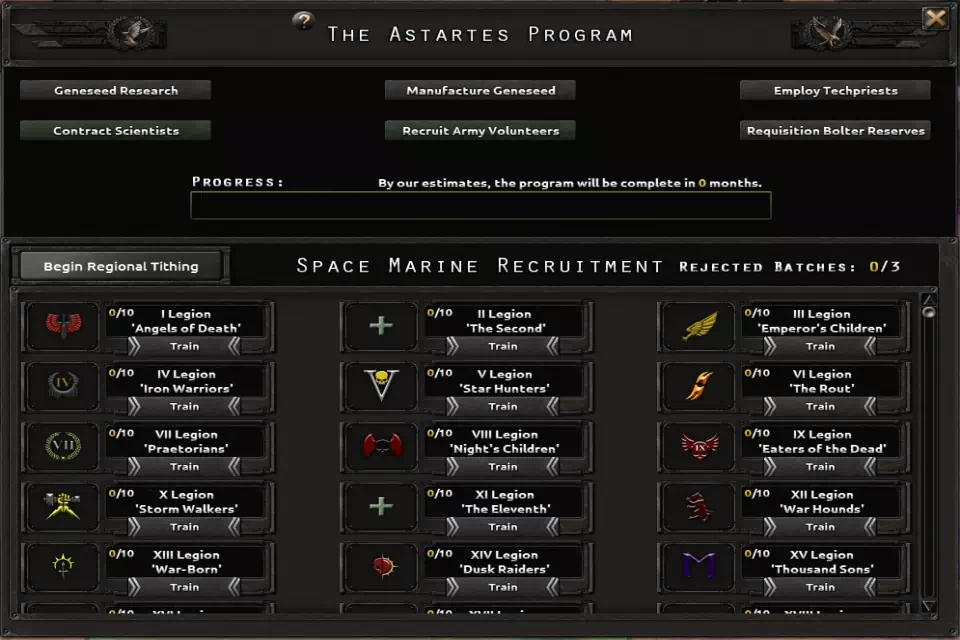Click Manufacture Geneseed

(479, 89)
